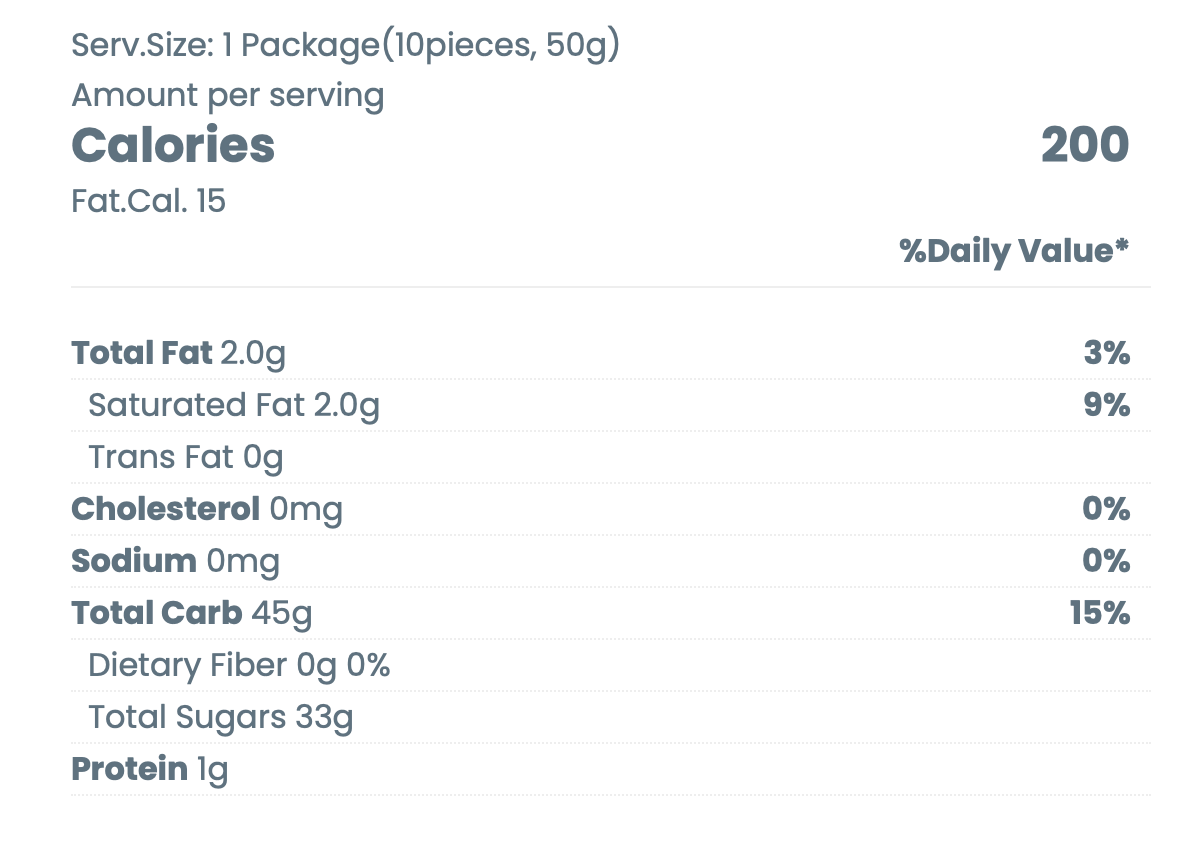The width and height of the screenshot is (1186, 856).
Task: Select the Cholesterol 0mg row label
Action: coord(207,509)
